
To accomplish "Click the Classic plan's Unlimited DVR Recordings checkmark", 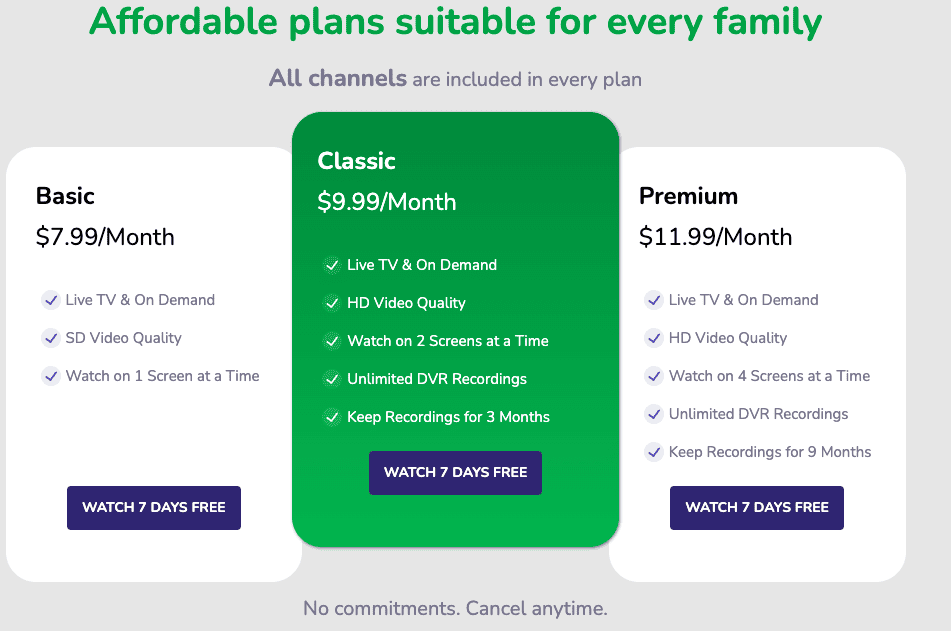I will [x=332, y=379].
